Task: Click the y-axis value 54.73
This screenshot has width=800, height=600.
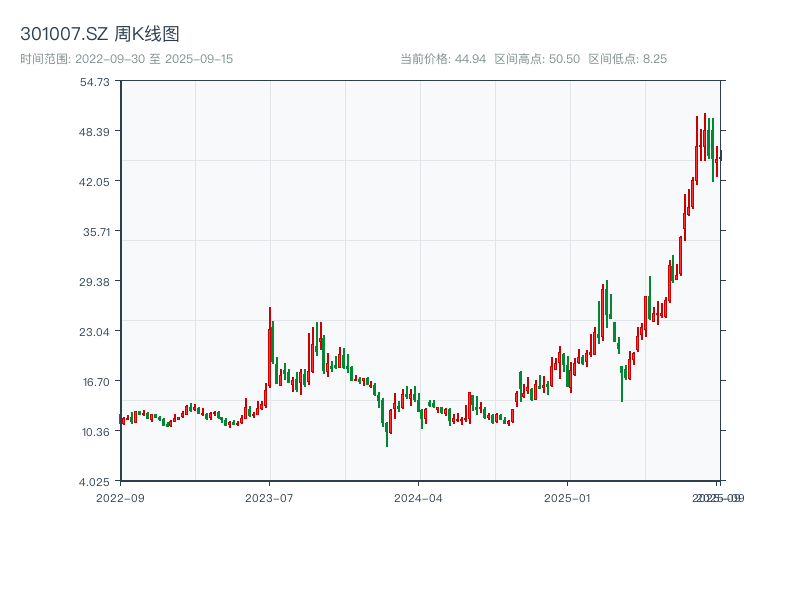Action: 94,82
